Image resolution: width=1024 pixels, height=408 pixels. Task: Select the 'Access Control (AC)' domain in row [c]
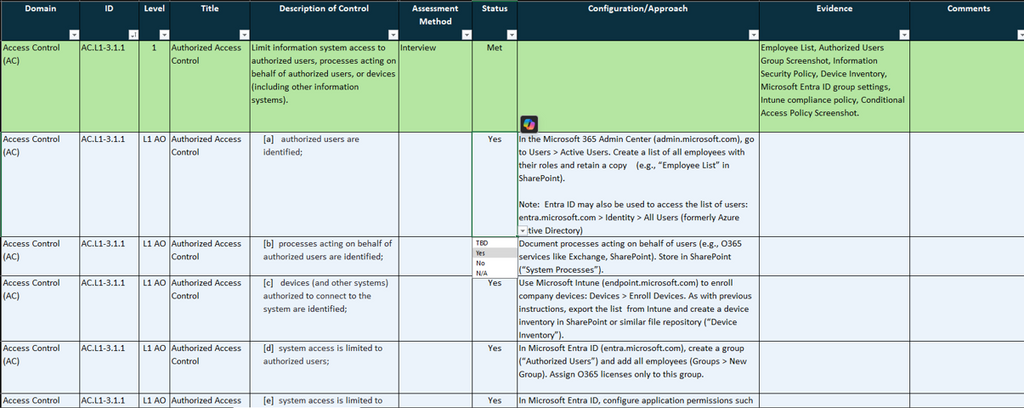[x=40, y=308]
